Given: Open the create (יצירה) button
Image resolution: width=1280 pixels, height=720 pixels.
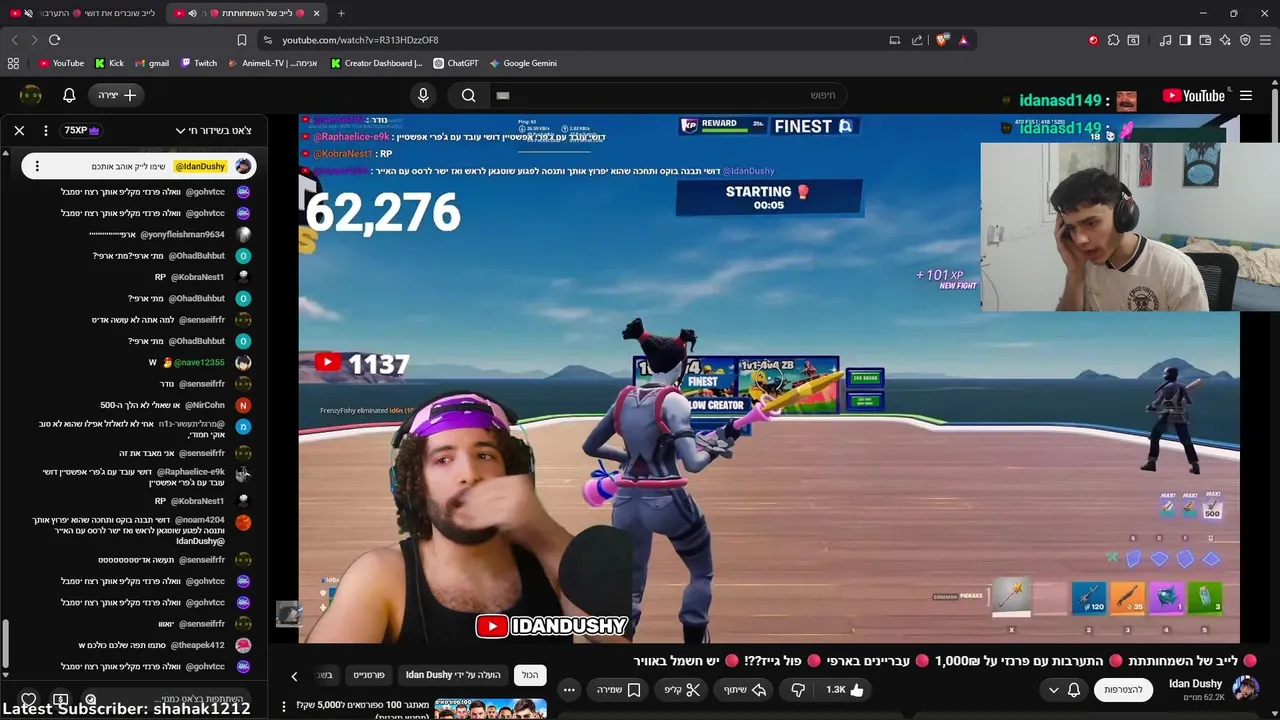Looking at the screenshot, I should pyautogui.click(x=118, y=95).
